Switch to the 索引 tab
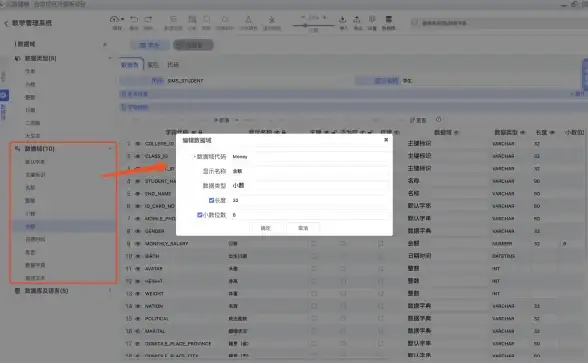The height and width of the screenshot is (363, 588). [x=153, y=65]
